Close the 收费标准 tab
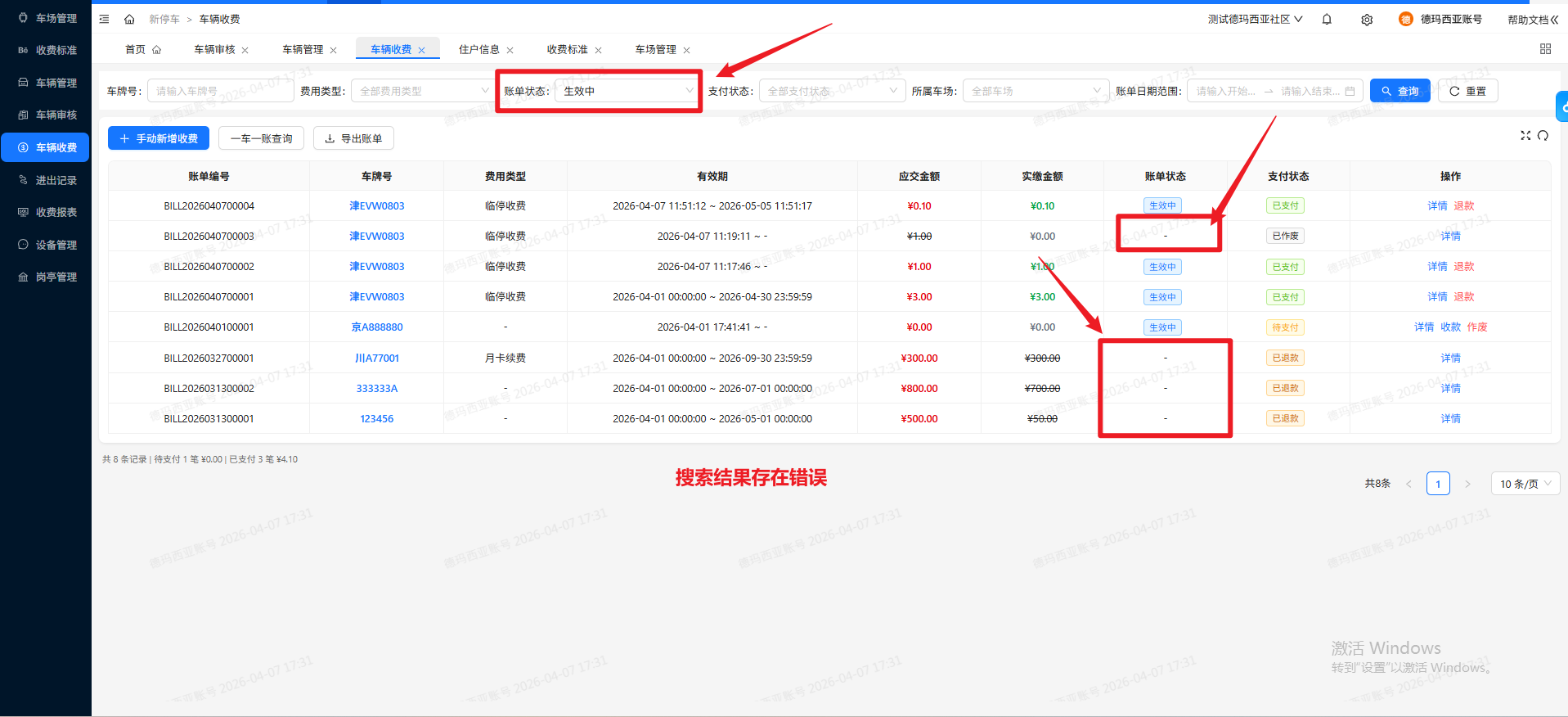The image size is (1568, 717). (x=598, y=51)
